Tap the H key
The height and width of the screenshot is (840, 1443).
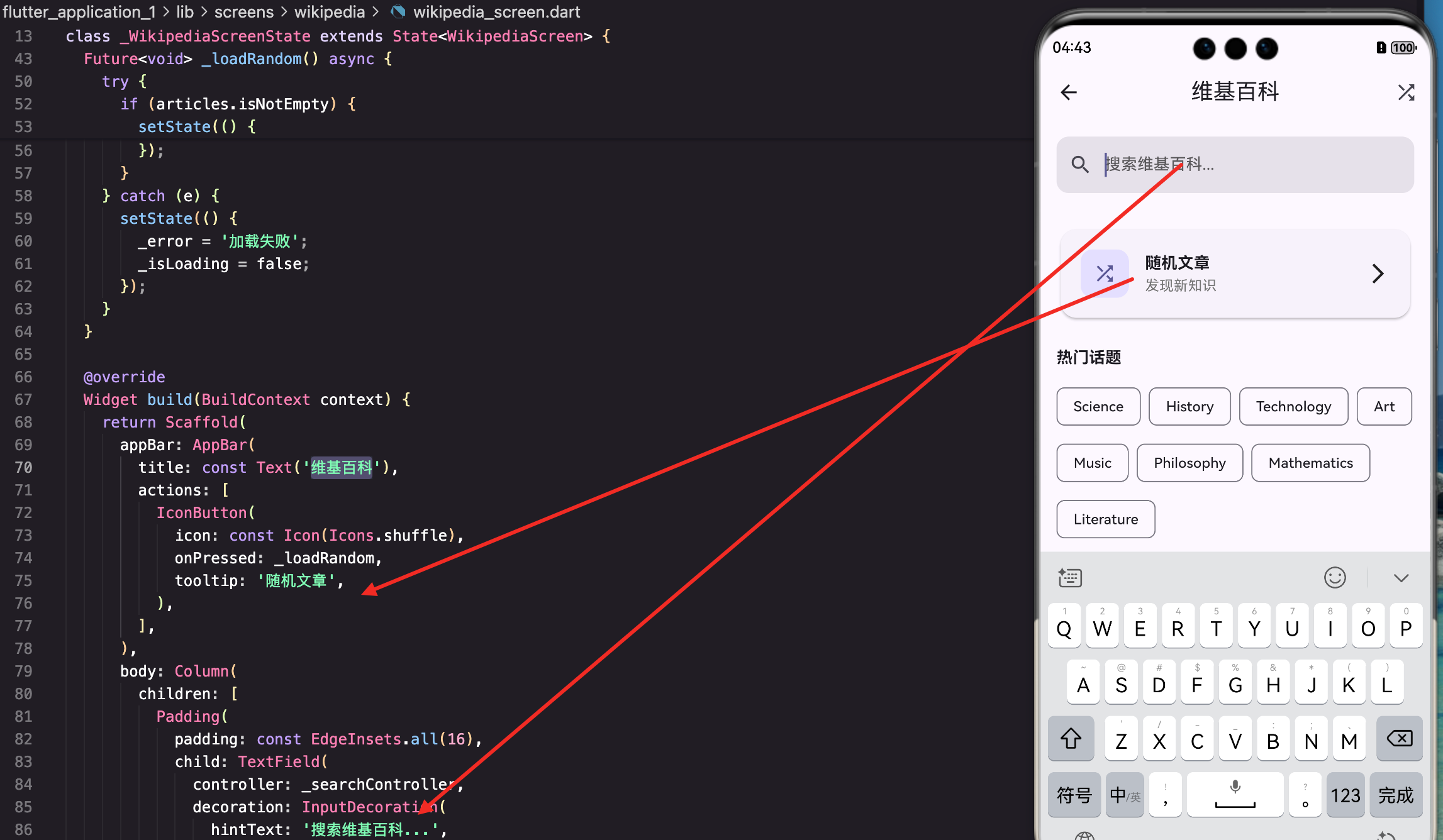[x=1273, y=682]
